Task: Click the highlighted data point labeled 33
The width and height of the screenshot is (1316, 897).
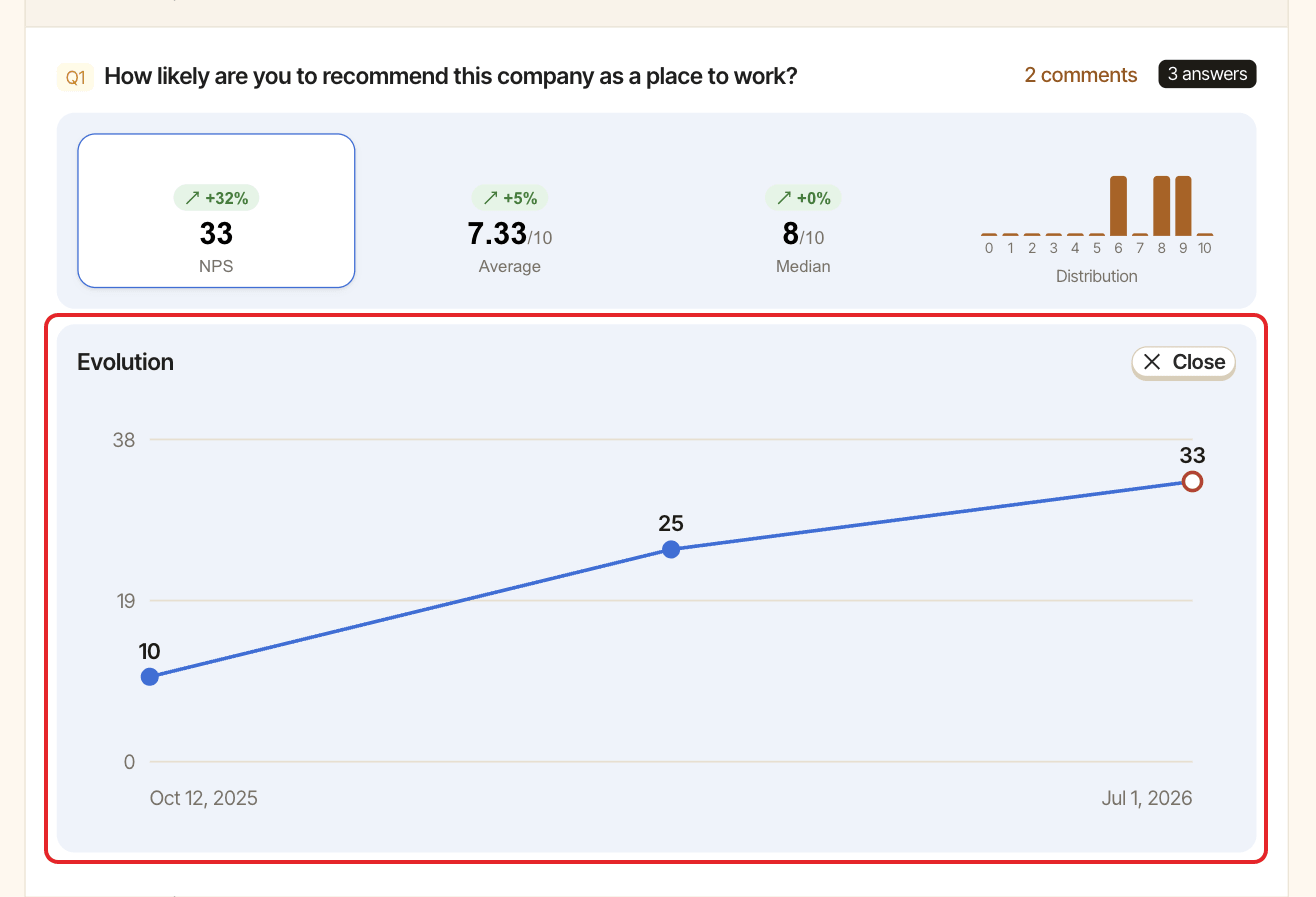Action: click(1192, 482)
